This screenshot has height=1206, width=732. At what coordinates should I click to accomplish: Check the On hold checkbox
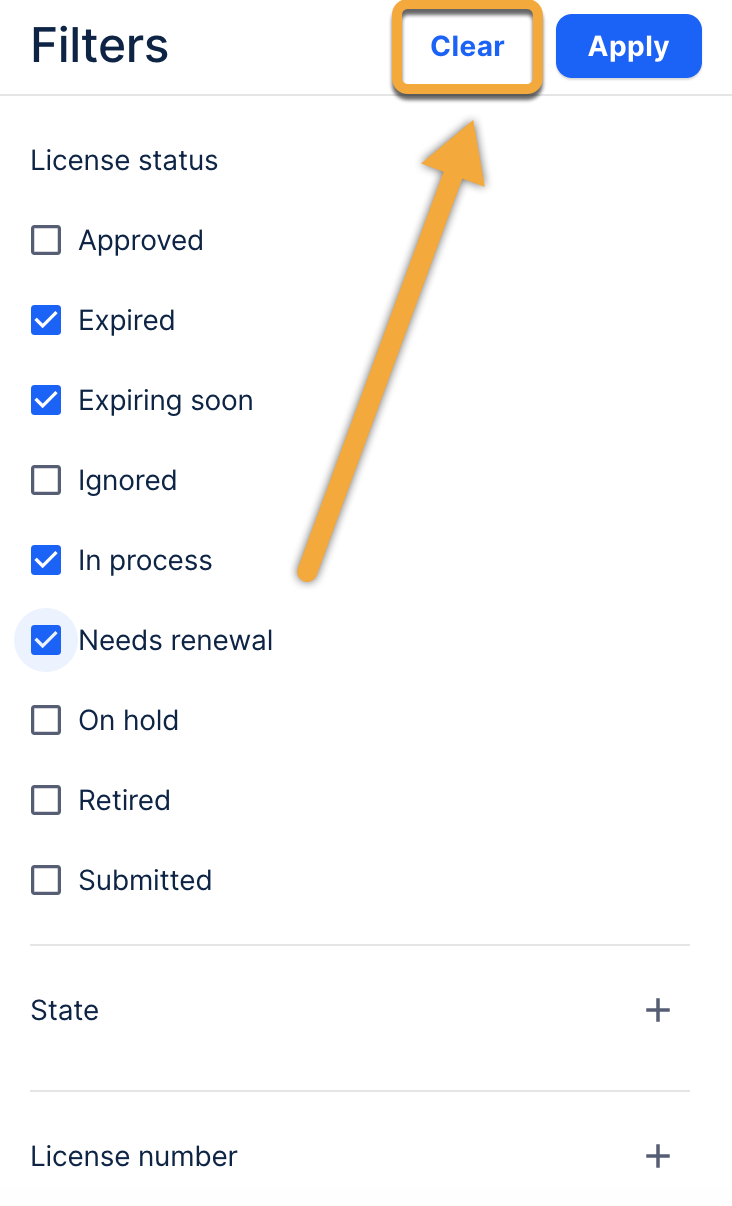[46, 721]
